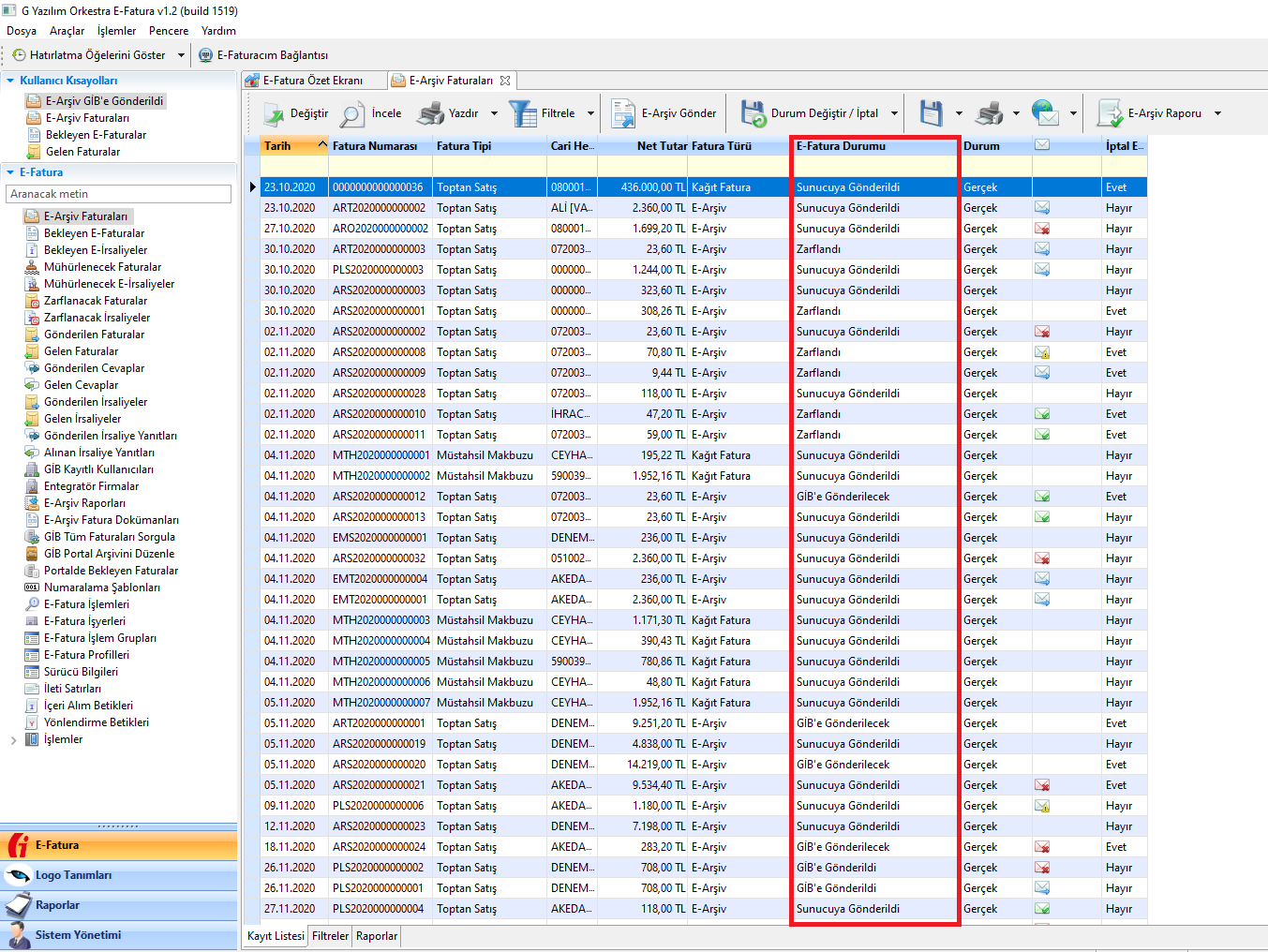Screen dimensions: 1268x952
Task: Open the E-Arşiv Raporu report icon
Action: (x=1111, y=114)
